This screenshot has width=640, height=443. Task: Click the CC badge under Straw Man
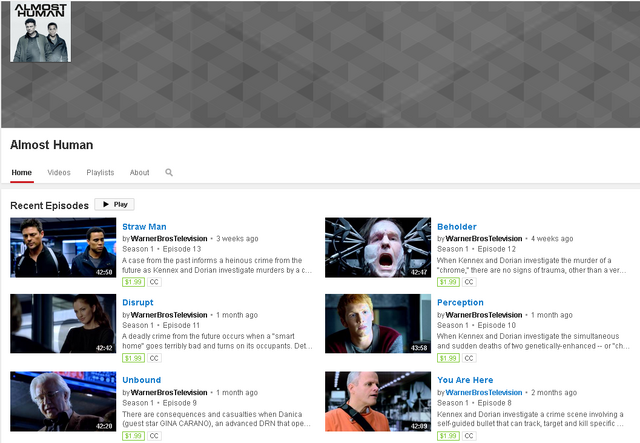pyautogui.click(x=154, y=282)
